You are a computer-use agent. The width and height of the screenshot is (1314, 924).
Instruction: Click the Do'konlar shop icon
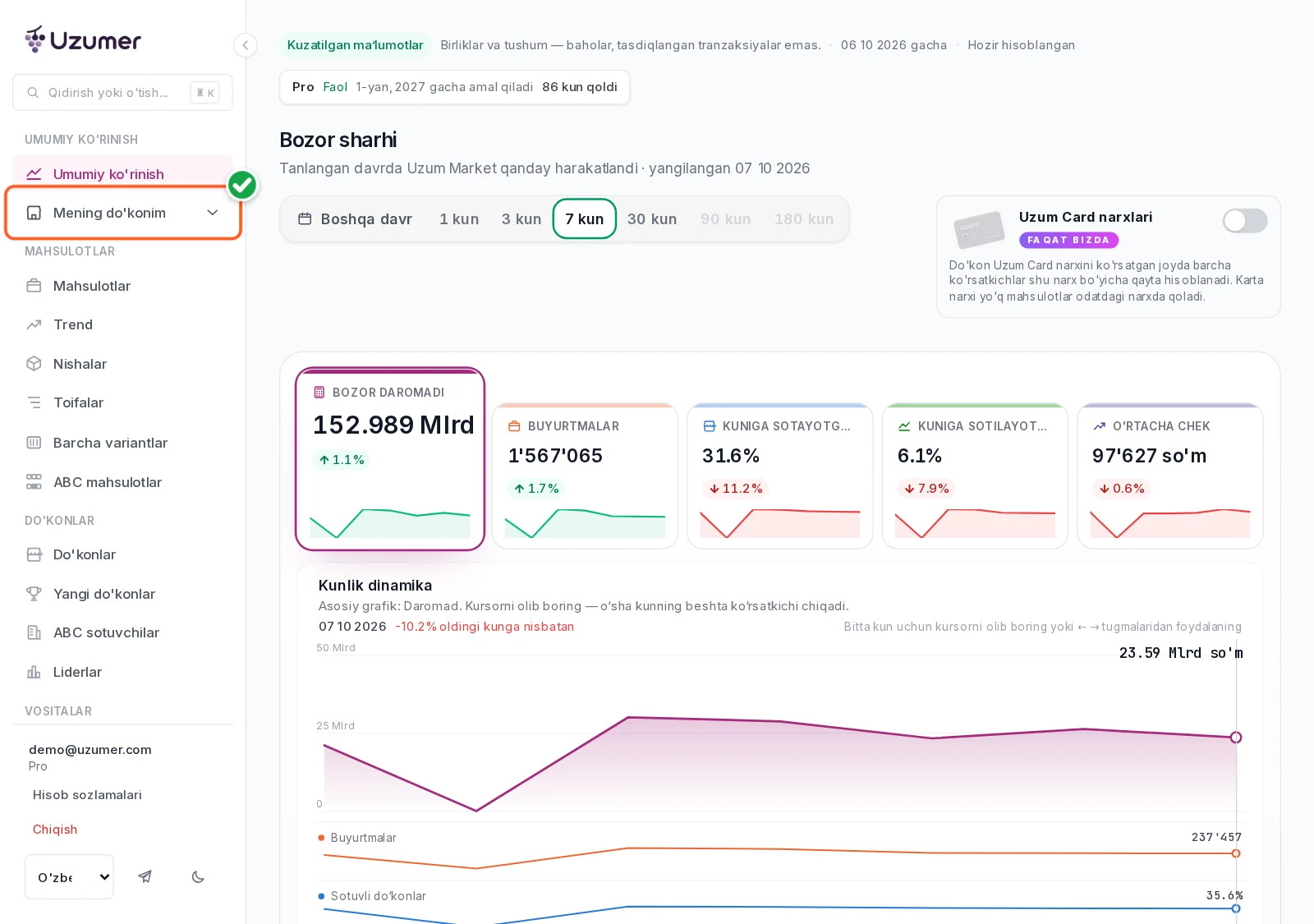pos(34,554)
